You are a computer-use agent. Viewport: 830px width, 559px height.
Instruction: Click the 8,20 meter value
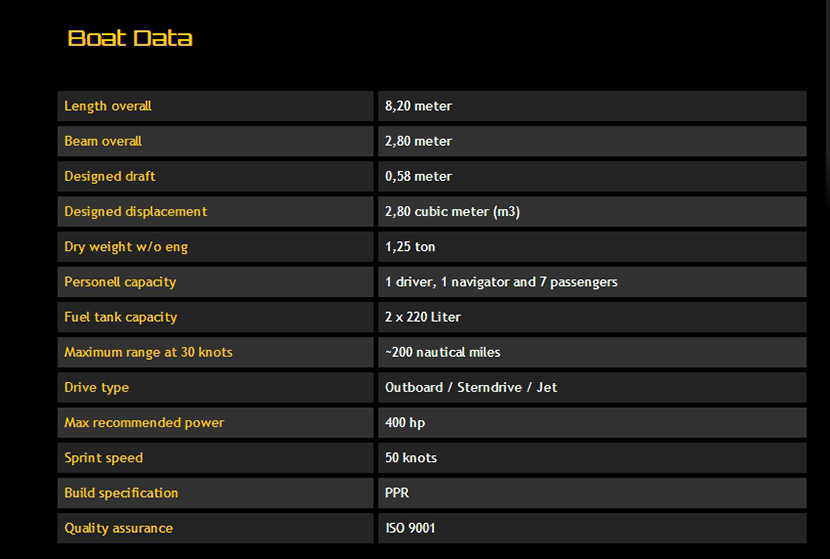pyautogui.click(x=419, y=106)
